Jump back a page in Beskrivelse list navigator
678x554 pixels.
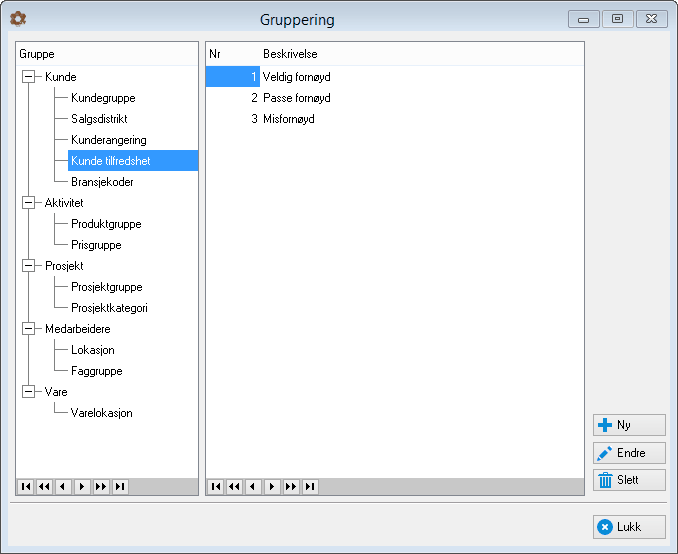tap(234, 487)
